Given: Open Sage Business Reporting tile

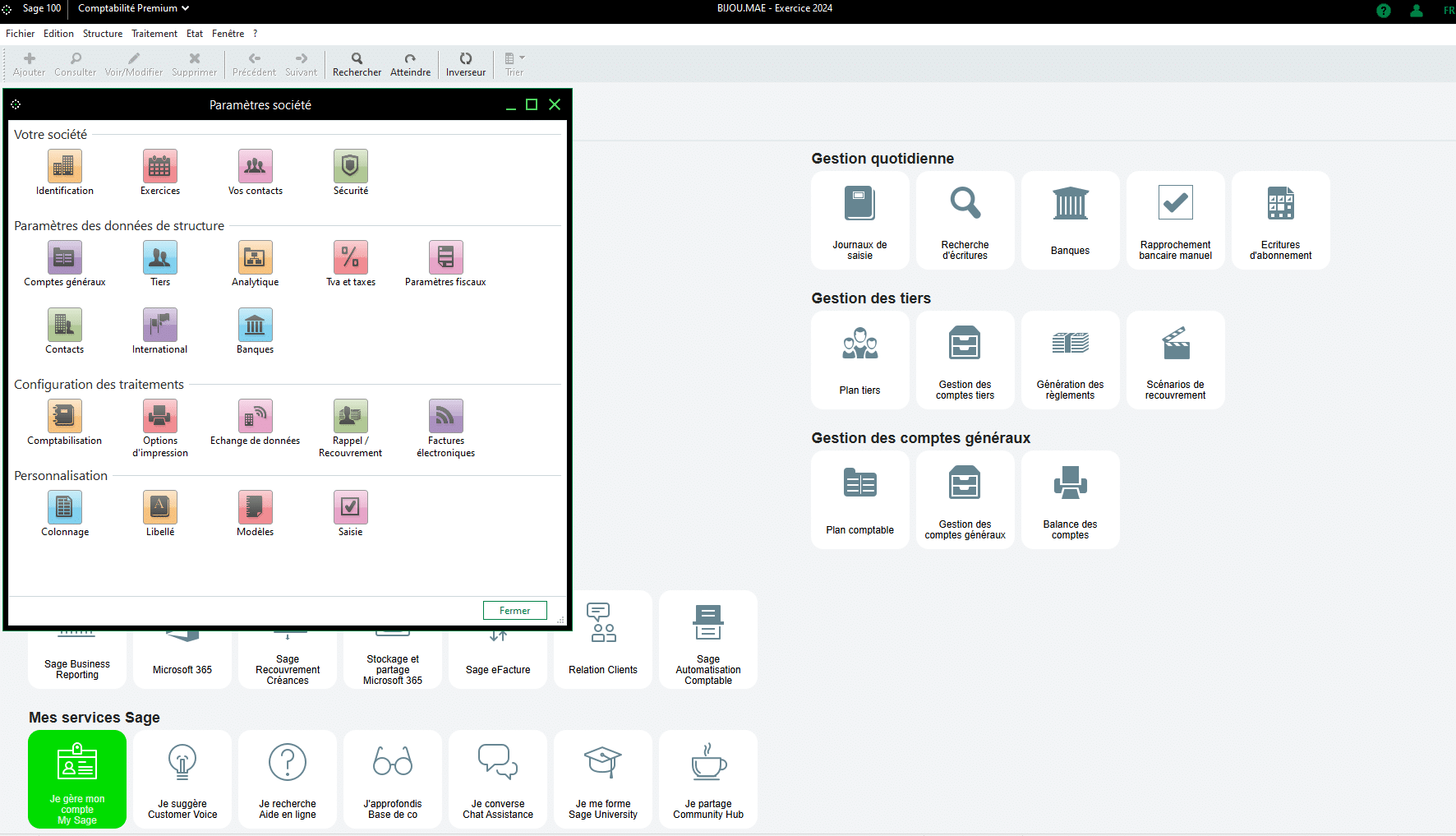Looking at the screenshot, I should 77,659.
